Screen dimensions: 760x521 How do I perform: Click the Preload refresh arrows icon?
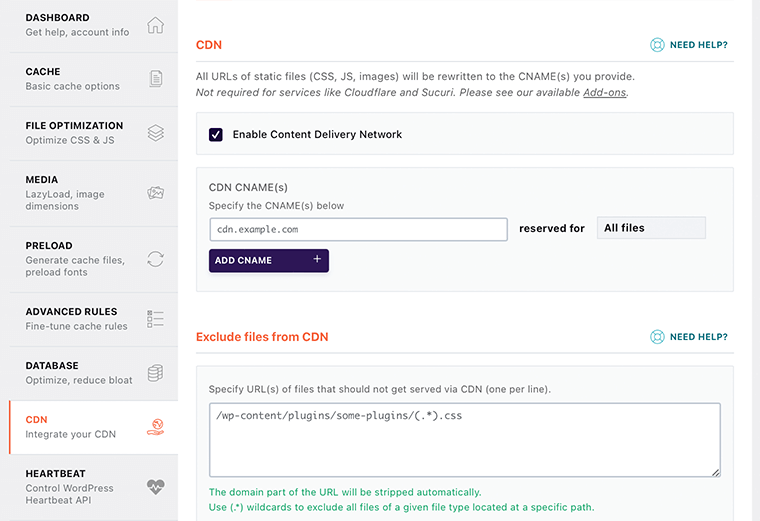tap(155, 259)
